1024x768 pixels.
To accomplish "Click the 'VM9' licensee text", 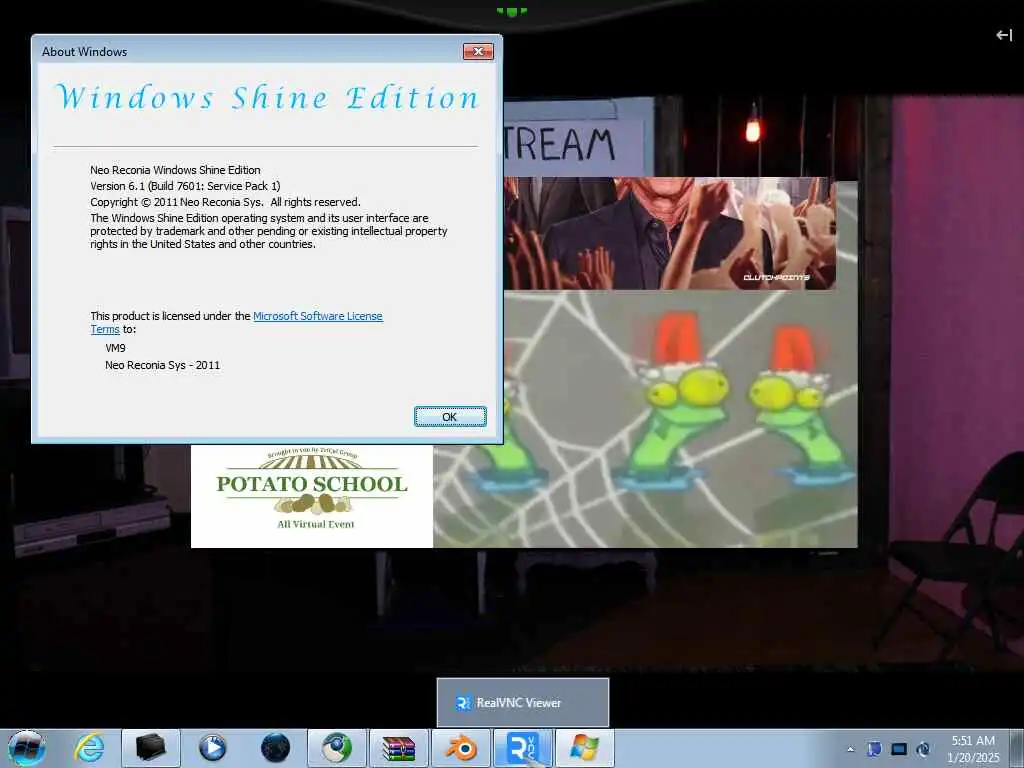I will (116, 348).
